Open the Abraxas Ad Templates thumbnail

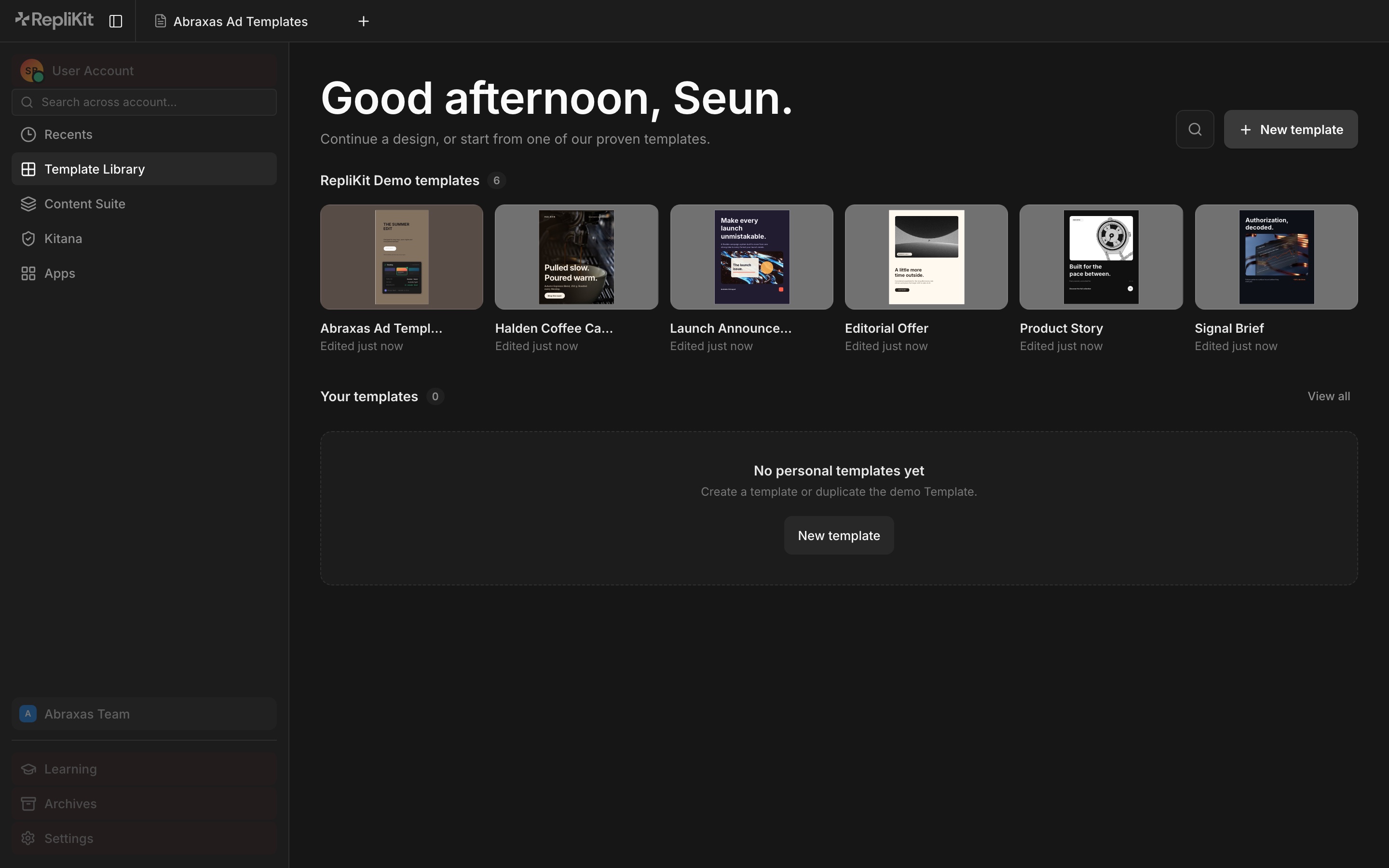coord(402,257)
